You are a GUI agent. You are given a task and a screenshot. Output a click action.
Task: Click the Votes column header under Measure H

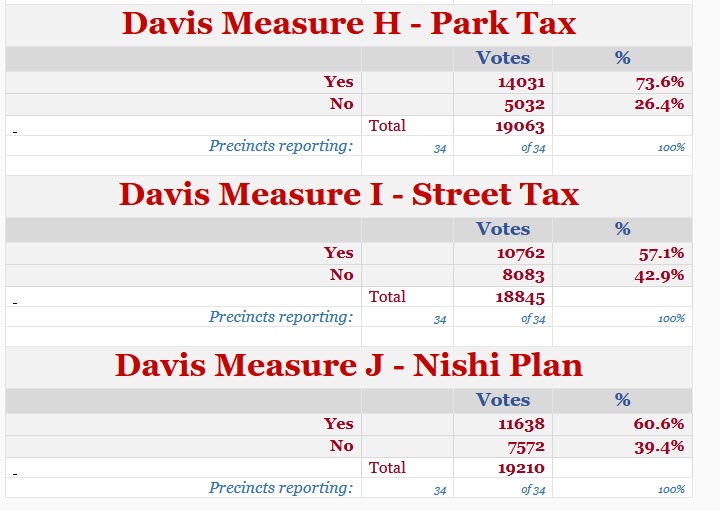[503, 58]
